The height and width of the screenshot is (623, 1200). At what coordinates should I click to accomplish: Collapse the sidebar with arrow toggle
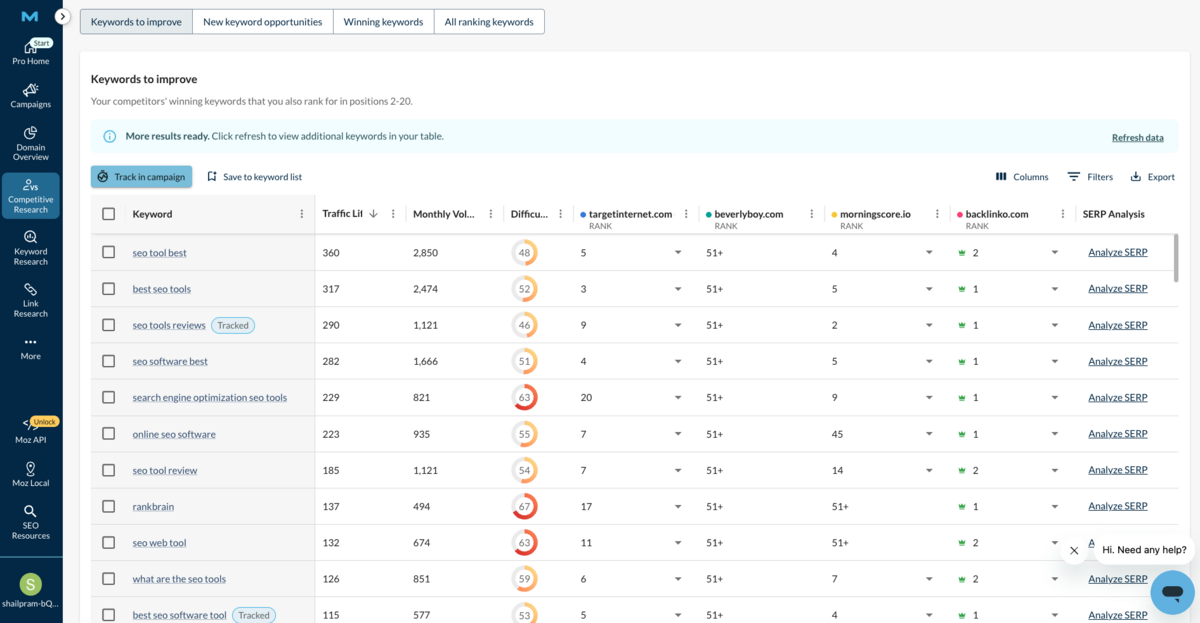click(x=62, y=16)
